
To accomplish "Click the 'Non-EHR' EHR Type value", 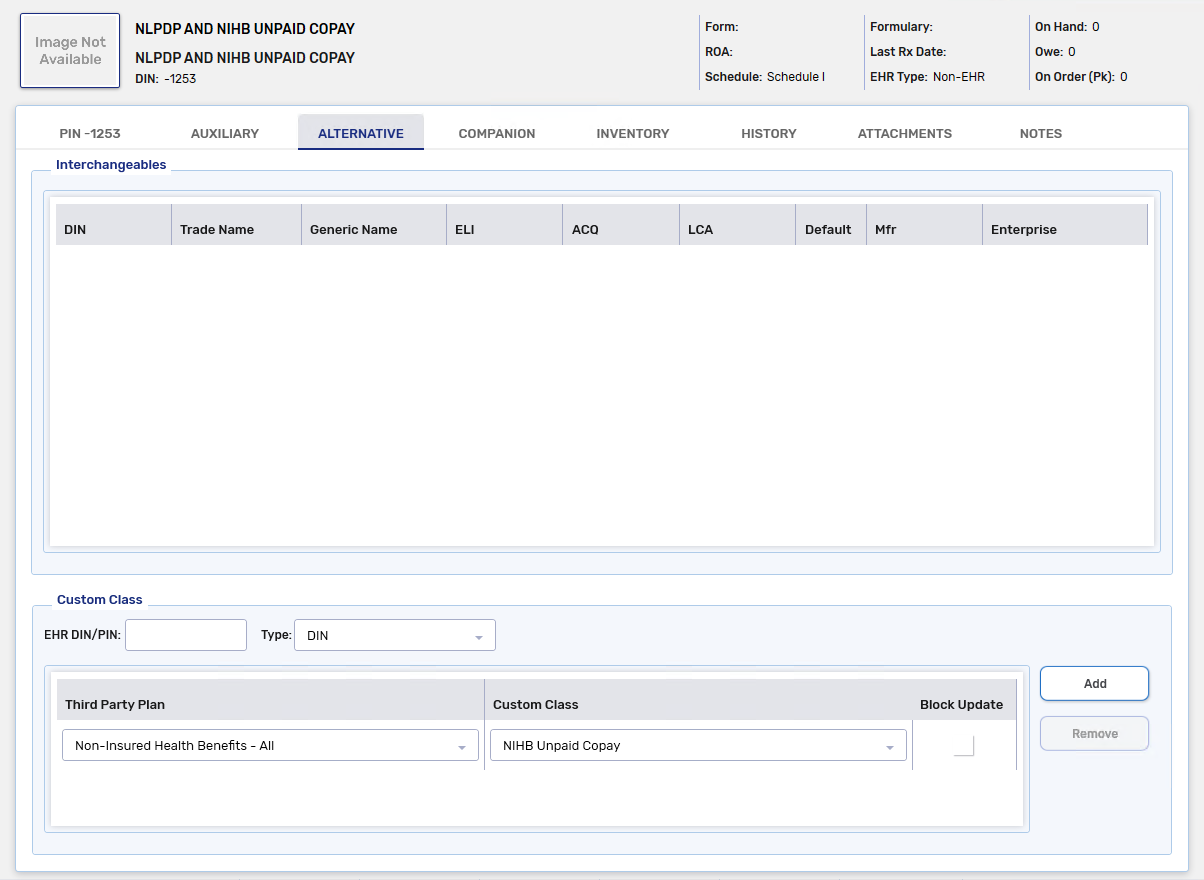I will pyautogui.click(x=959, y=76).
